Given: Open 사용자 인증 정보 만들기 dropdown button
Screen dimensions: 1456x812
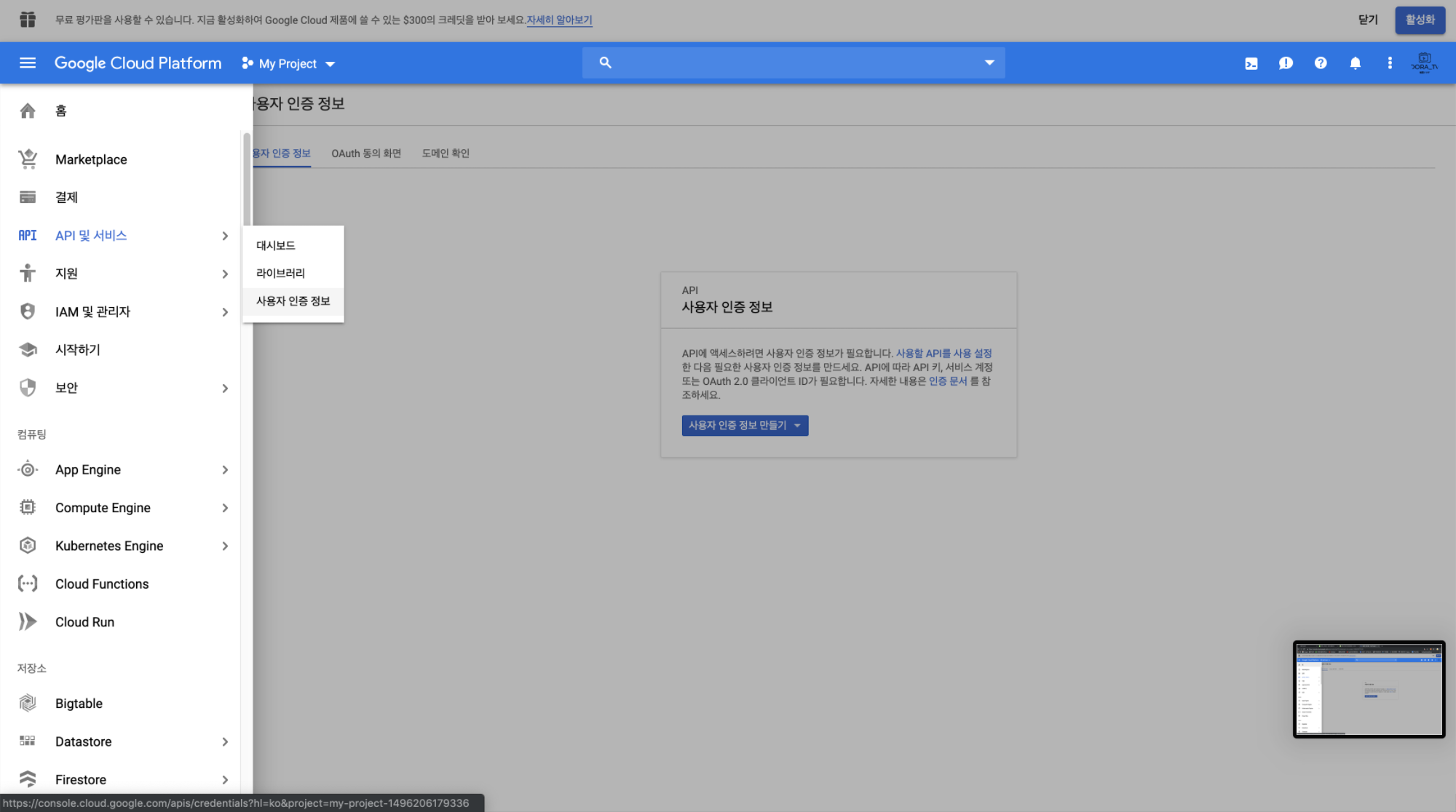Looking at the screenshot, I should click(x=745, y=426).
